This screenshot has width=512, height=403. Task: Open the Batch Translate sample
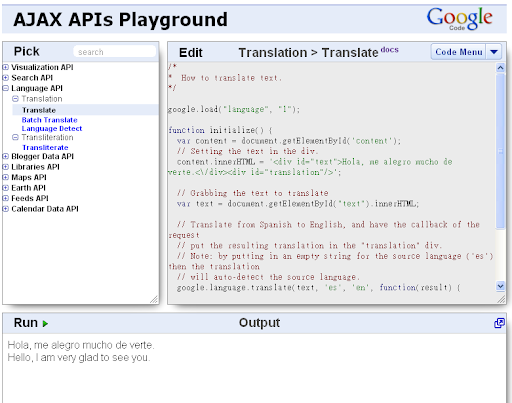(49, 120)
